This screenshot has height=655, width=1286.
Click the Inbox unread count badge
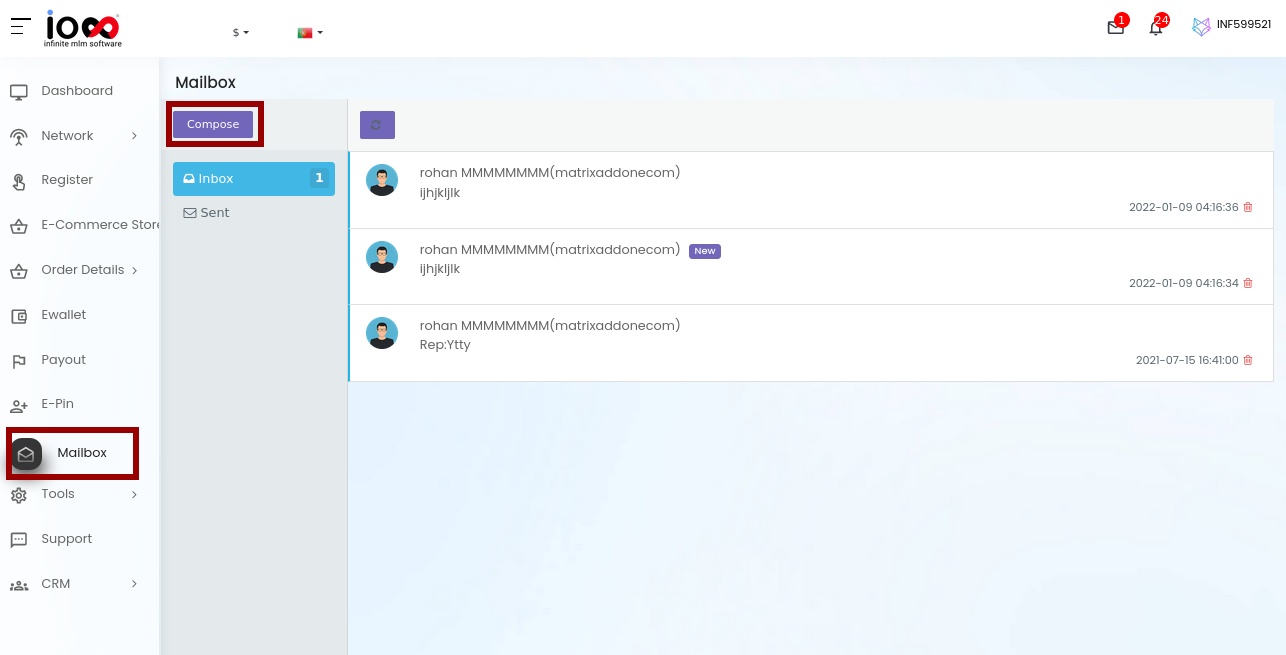click(x=319, y=178)
